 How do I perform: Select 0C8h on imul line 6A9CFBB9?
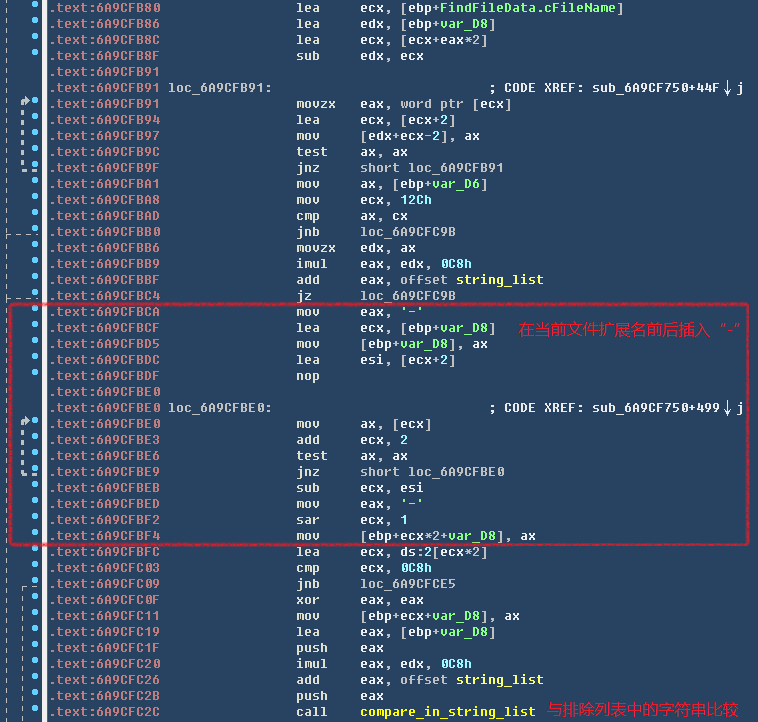456,263
